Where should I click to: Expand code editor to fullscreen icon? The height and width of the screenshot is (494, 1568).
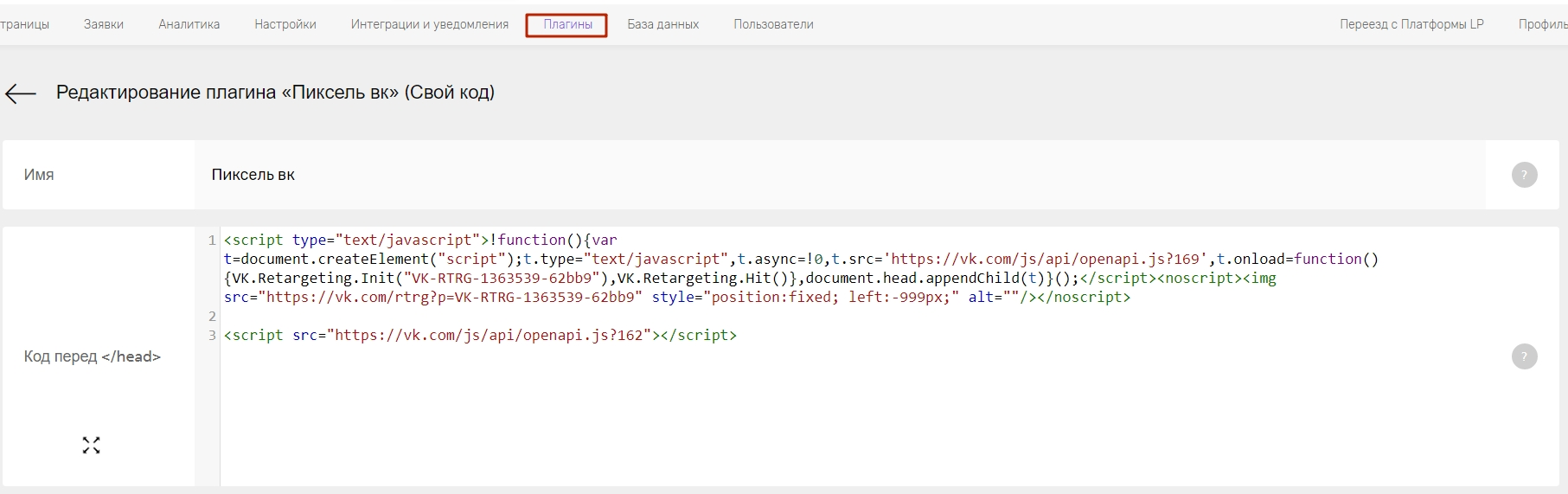91,446
